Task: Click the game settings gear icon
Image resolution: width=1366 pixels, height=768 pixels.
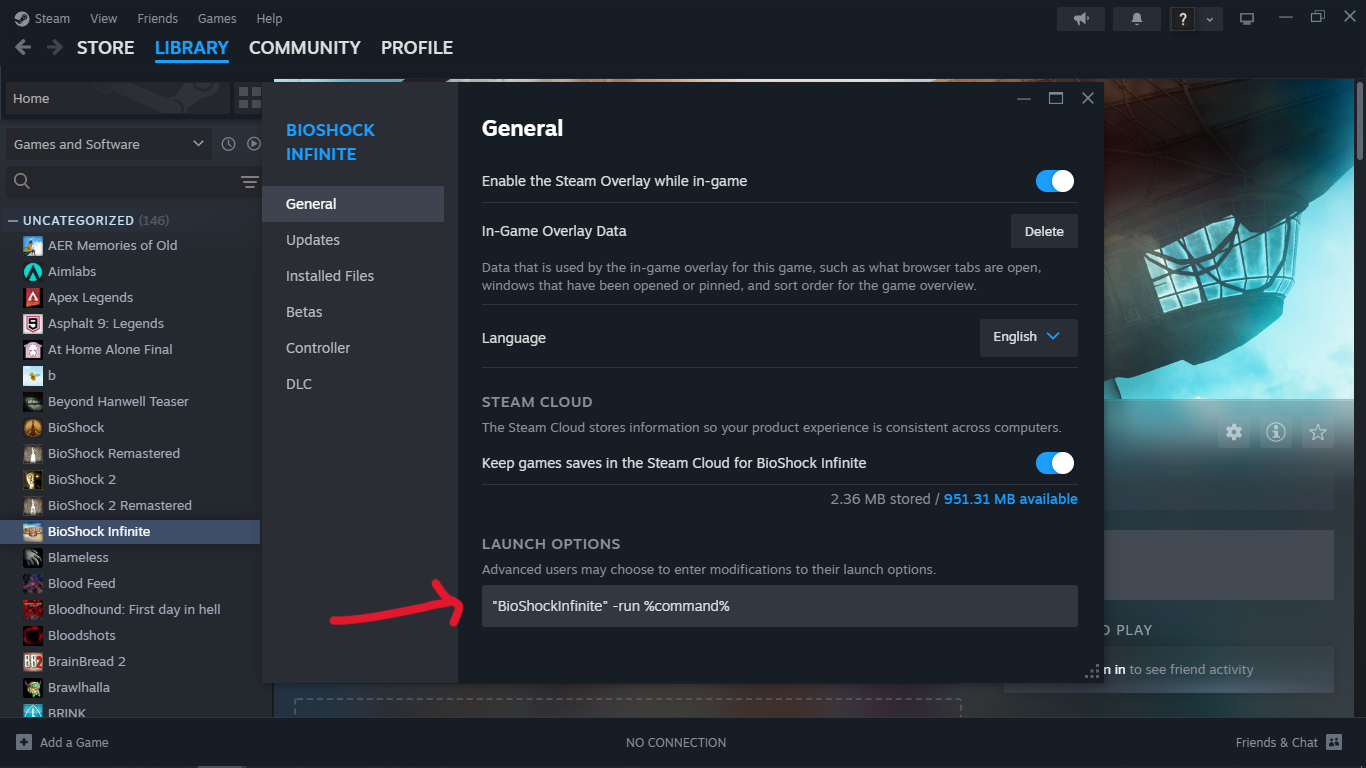Action: pos(1234,432)
